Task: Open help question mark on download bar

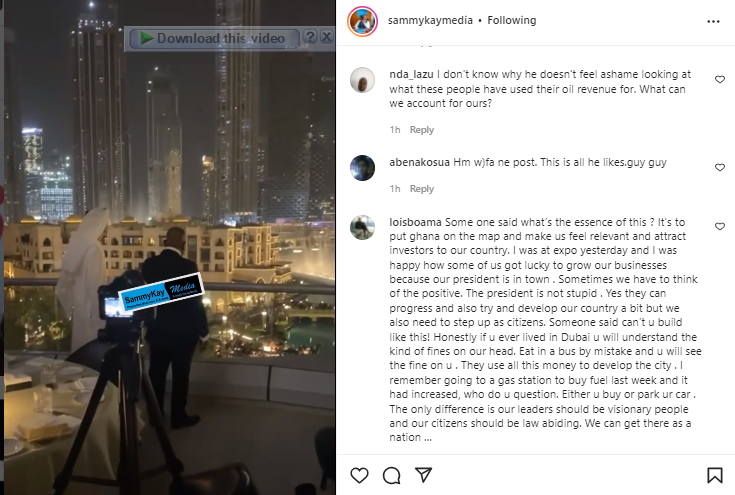Action: coord(310,37)
